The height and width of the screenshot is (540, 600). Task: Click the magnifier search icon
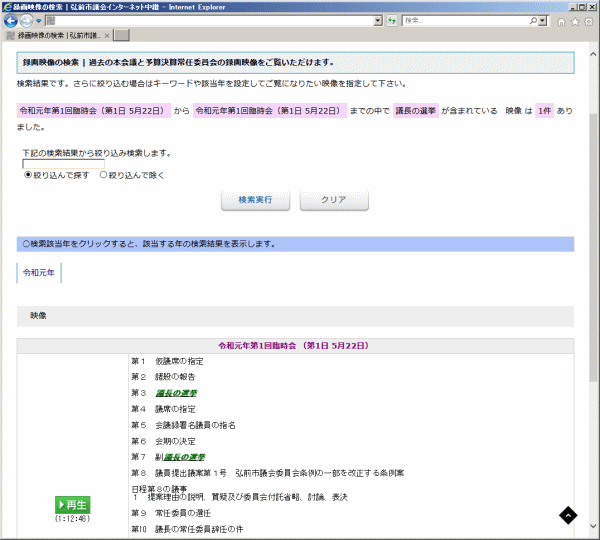point(533,21)
